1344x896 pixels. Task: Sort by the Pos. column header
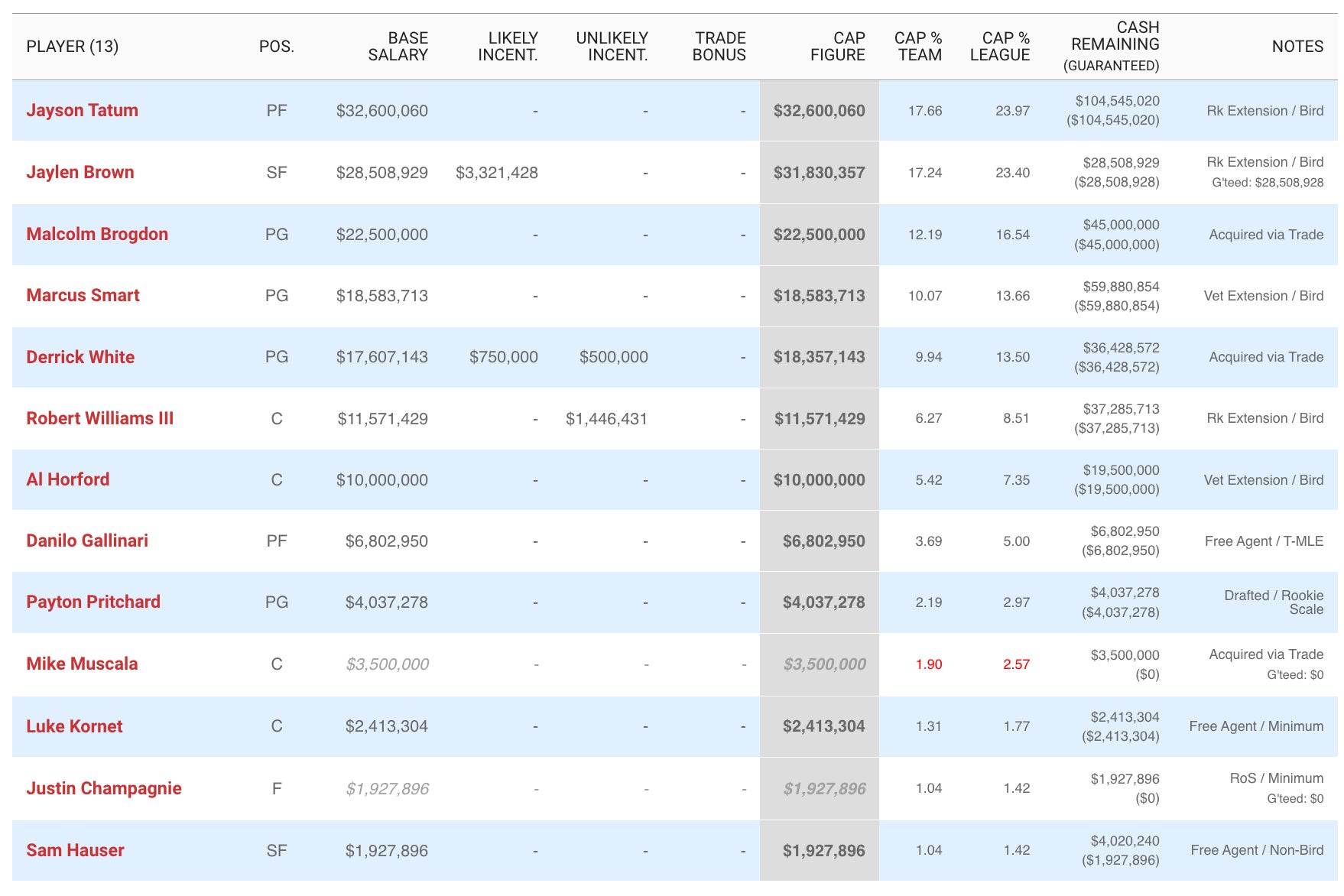pos(276,47)
